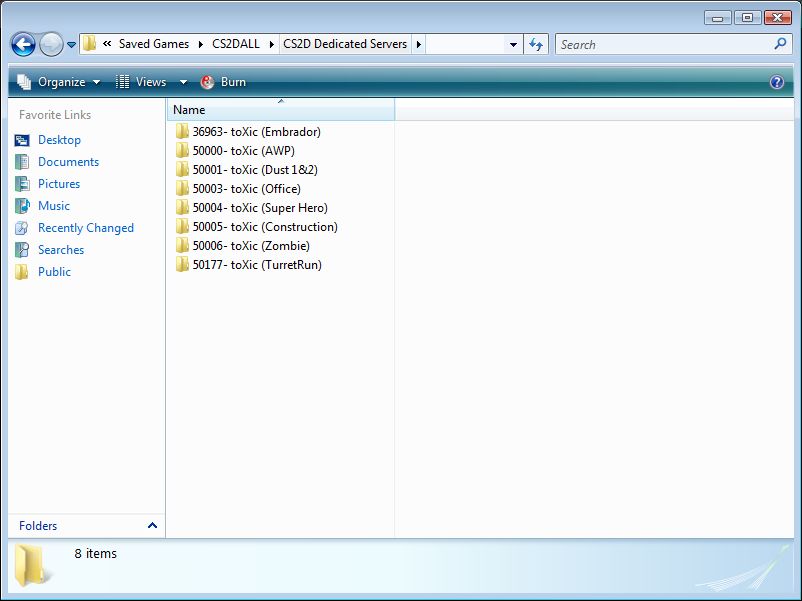This screenshot has height=601, width=802.
Task: Click the Views button
Action: (142, 82)
